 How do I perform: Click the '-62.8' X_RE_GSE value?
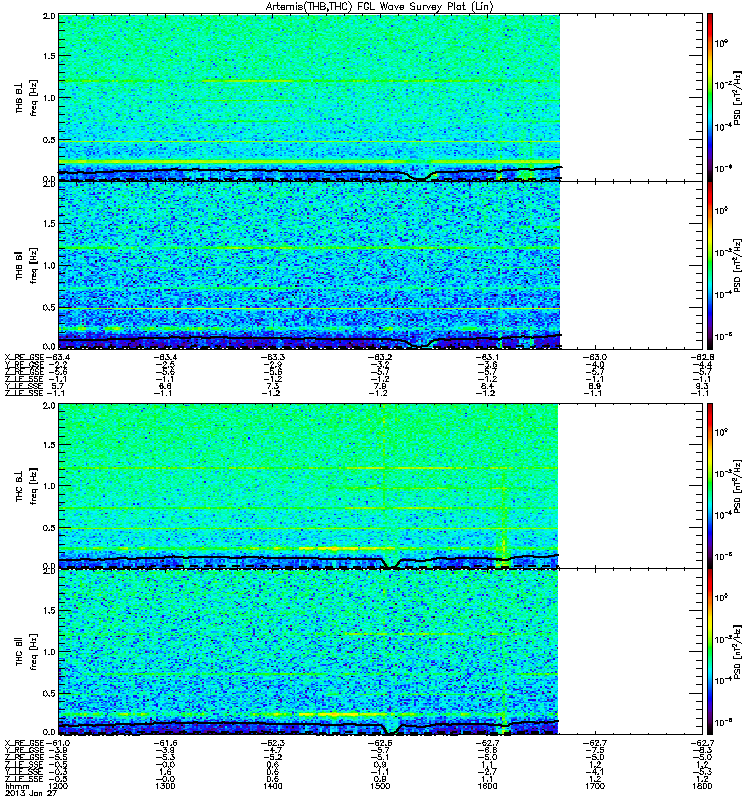point(701,357)
